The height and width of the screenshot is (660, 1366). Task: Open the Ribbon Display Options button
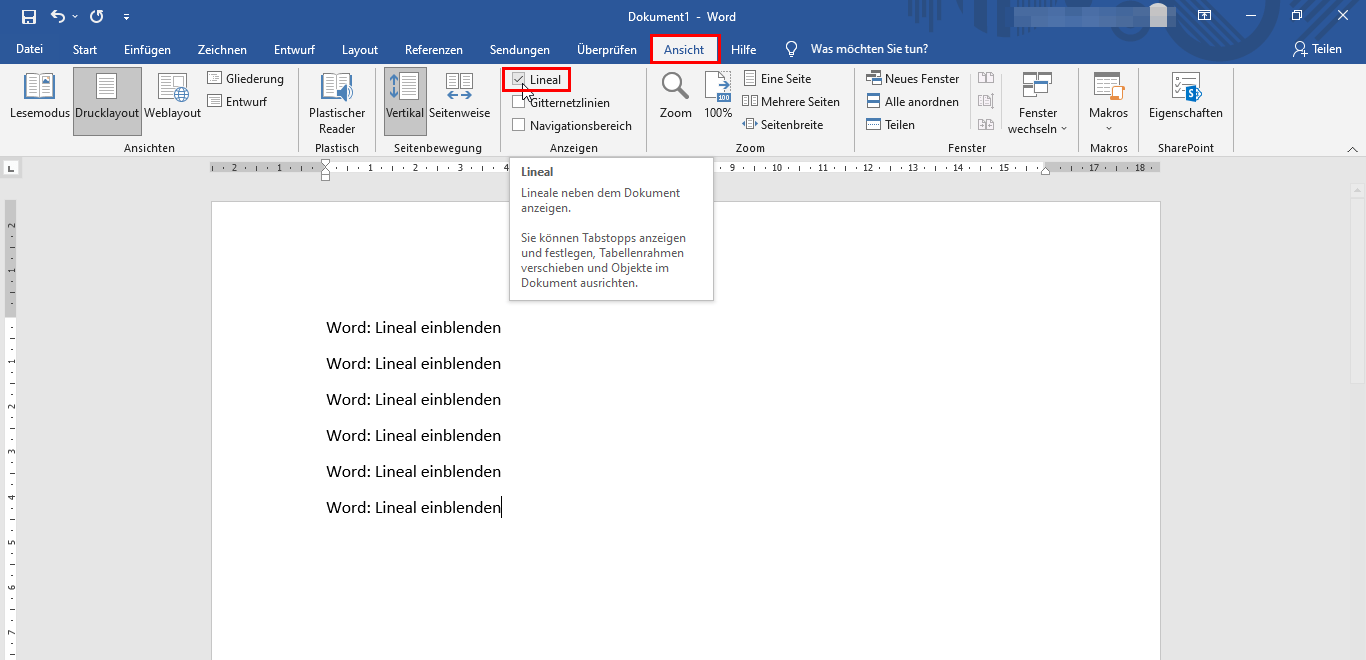1204,16
